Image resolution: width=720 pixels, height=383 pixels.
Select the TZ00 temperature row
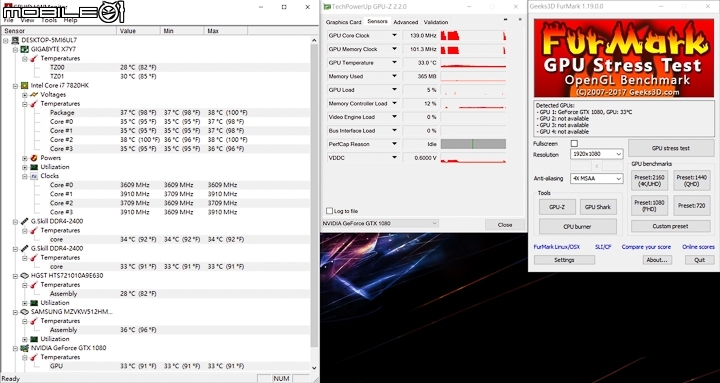[156, 68]
